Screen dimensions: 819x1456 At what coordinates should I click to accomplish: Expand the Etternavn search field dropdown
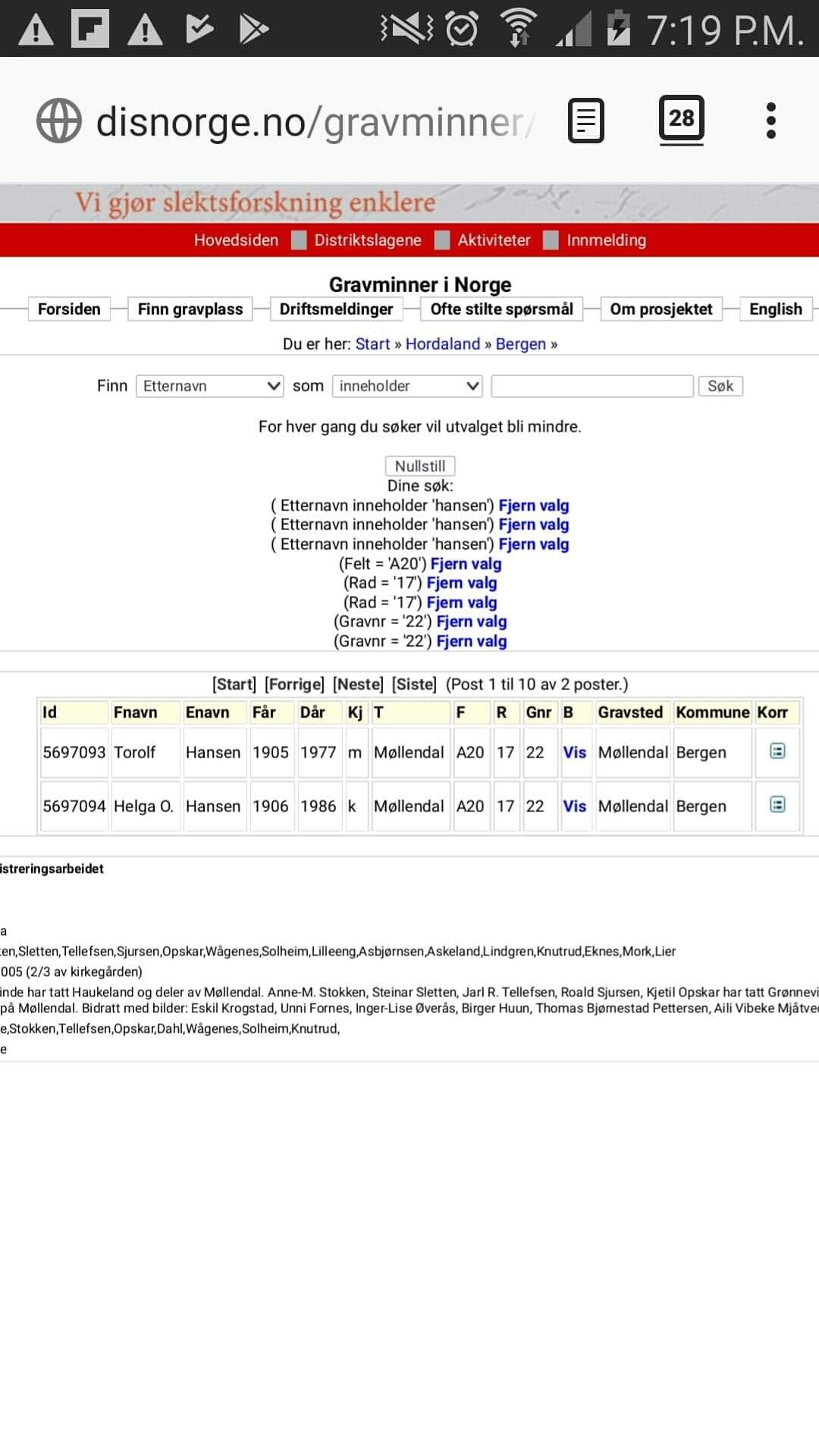[x=210, y=386]
